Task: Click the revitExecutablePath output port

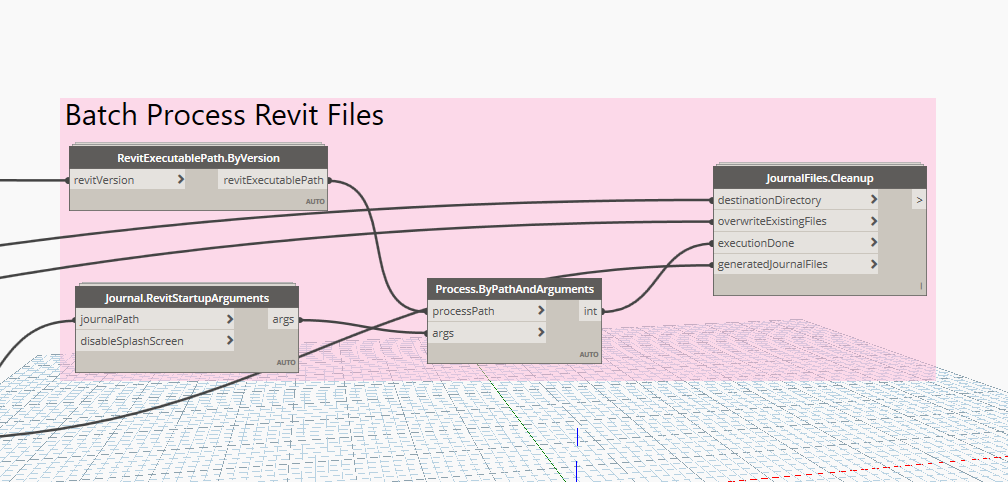Action: pos(273,180)
